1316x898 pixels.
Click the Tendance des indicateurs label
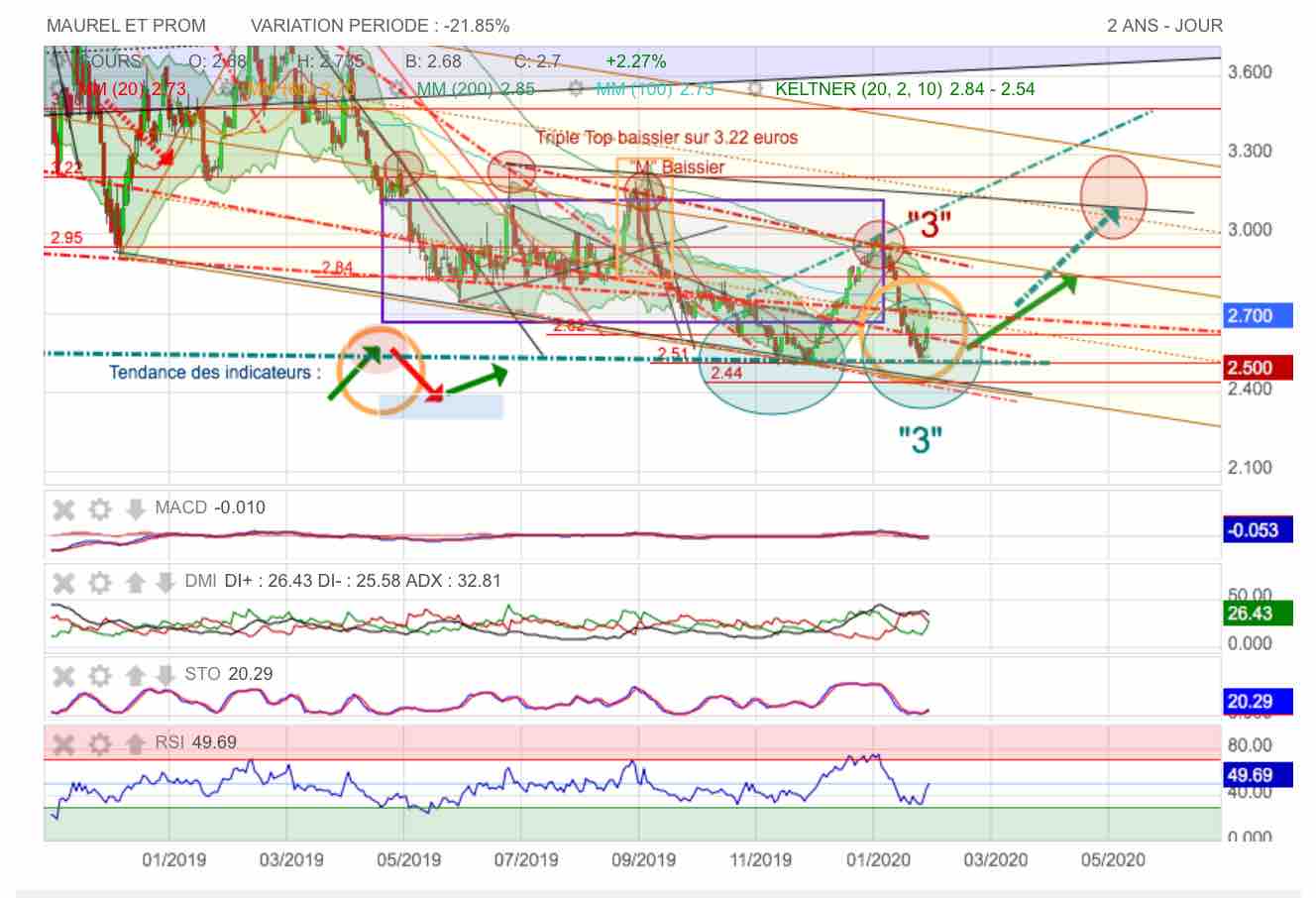pos(215,374)
